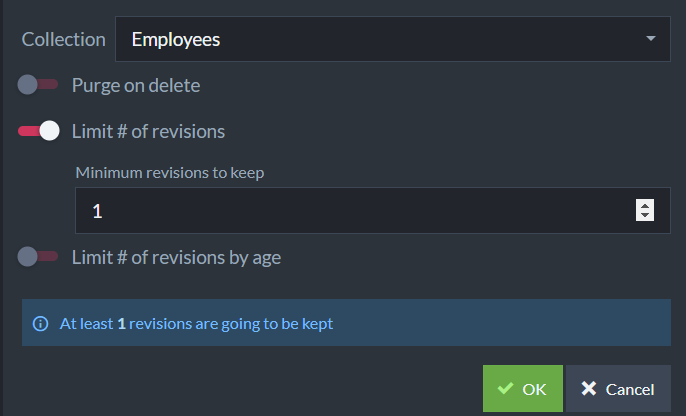Decrease minimum revisions with down arrow

[x=645, y=215]
